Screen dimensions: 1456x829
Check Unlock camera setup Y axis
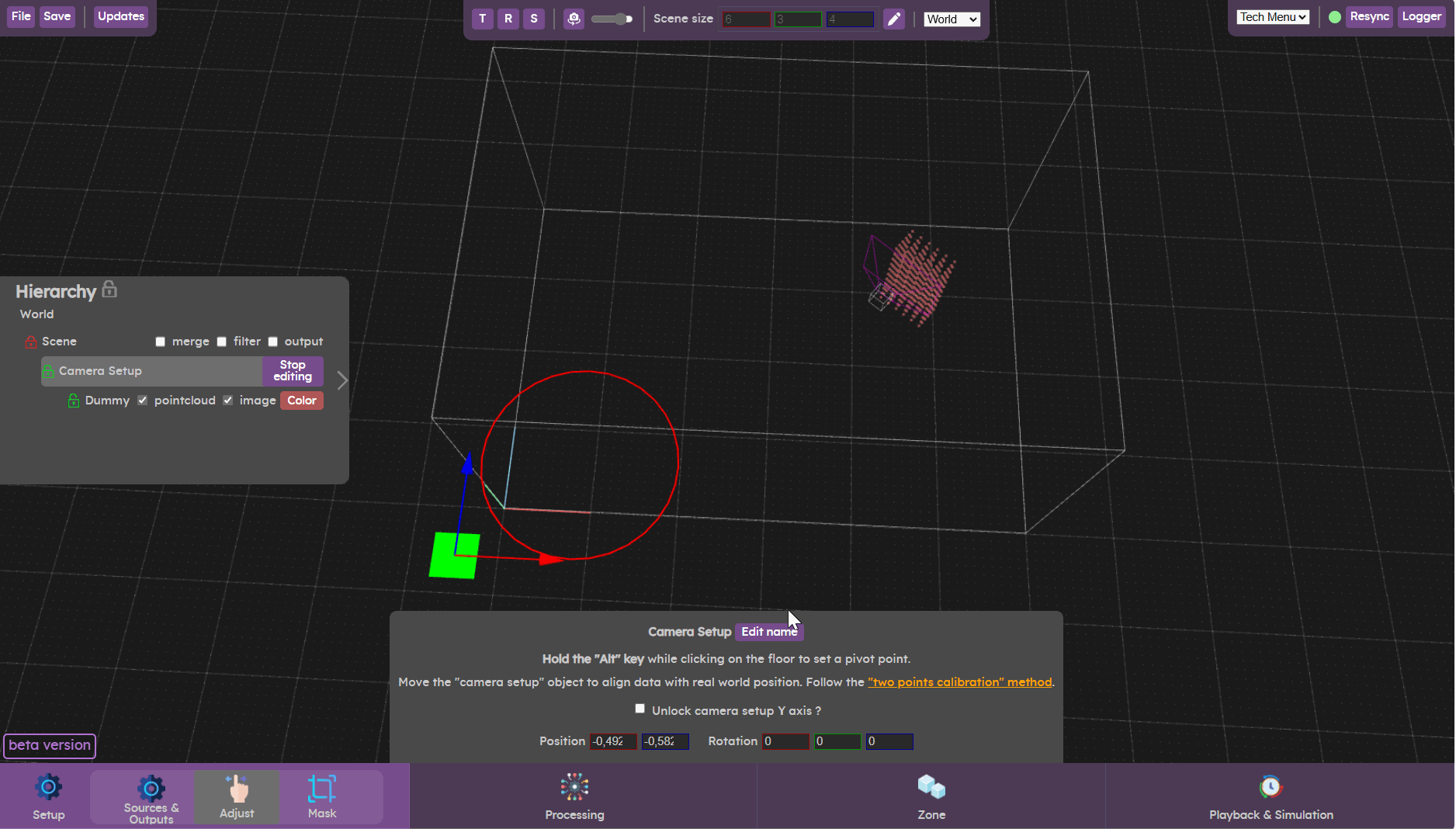pos(640,709)
